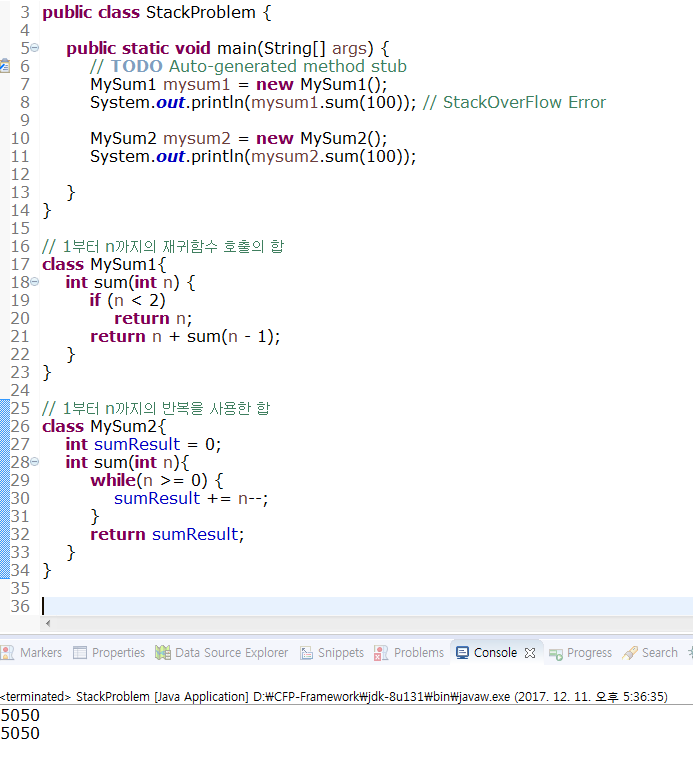Viewport: 693px width, 773px height.
Task: Open the Progress tab
Action: [589, 653]
